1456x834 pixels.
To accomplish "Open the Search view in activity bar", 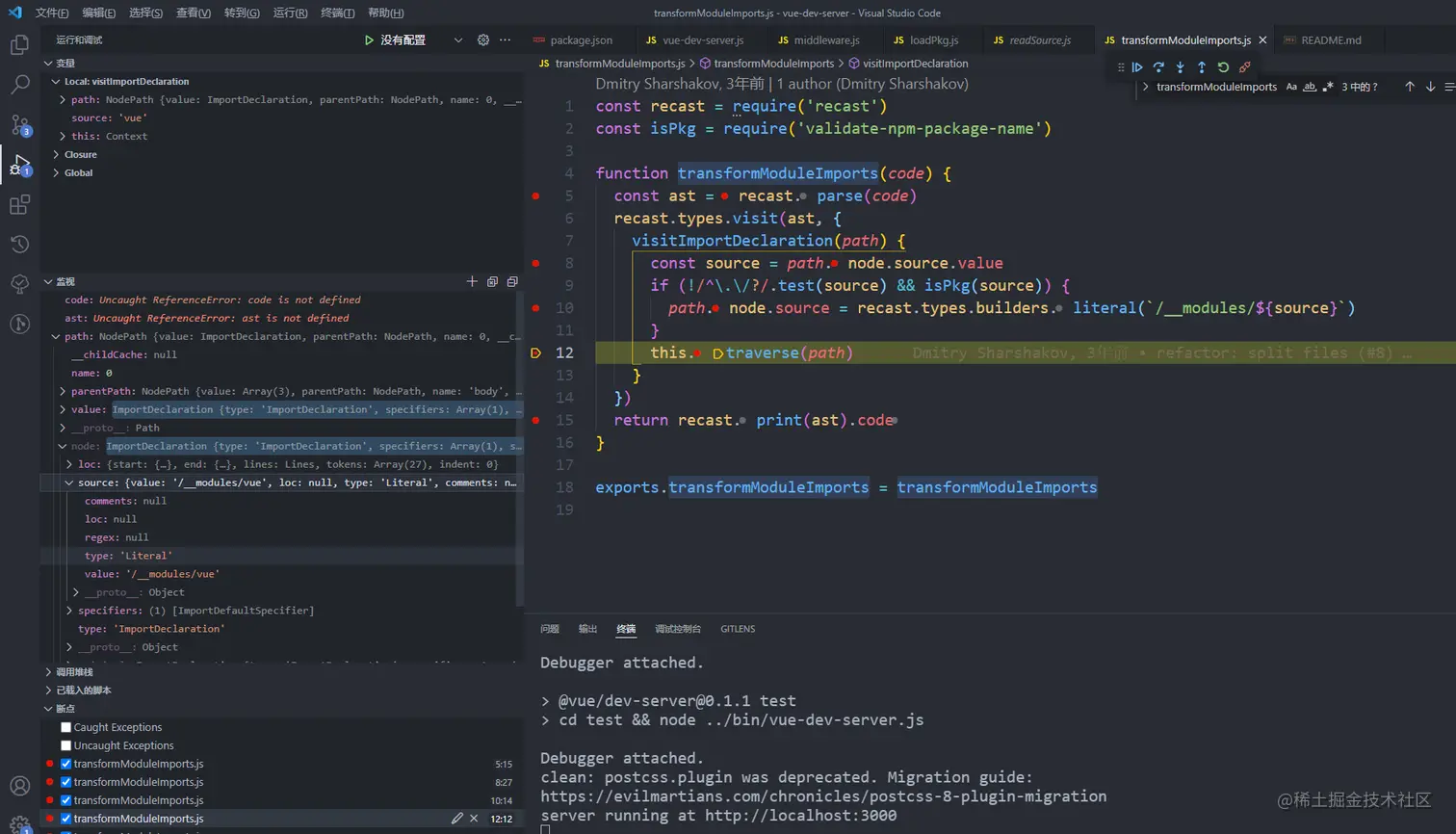I will point(19,85).
